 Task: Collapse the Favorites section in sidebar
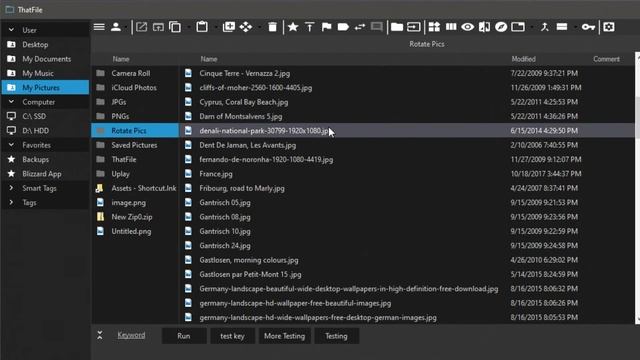[11, 145]
